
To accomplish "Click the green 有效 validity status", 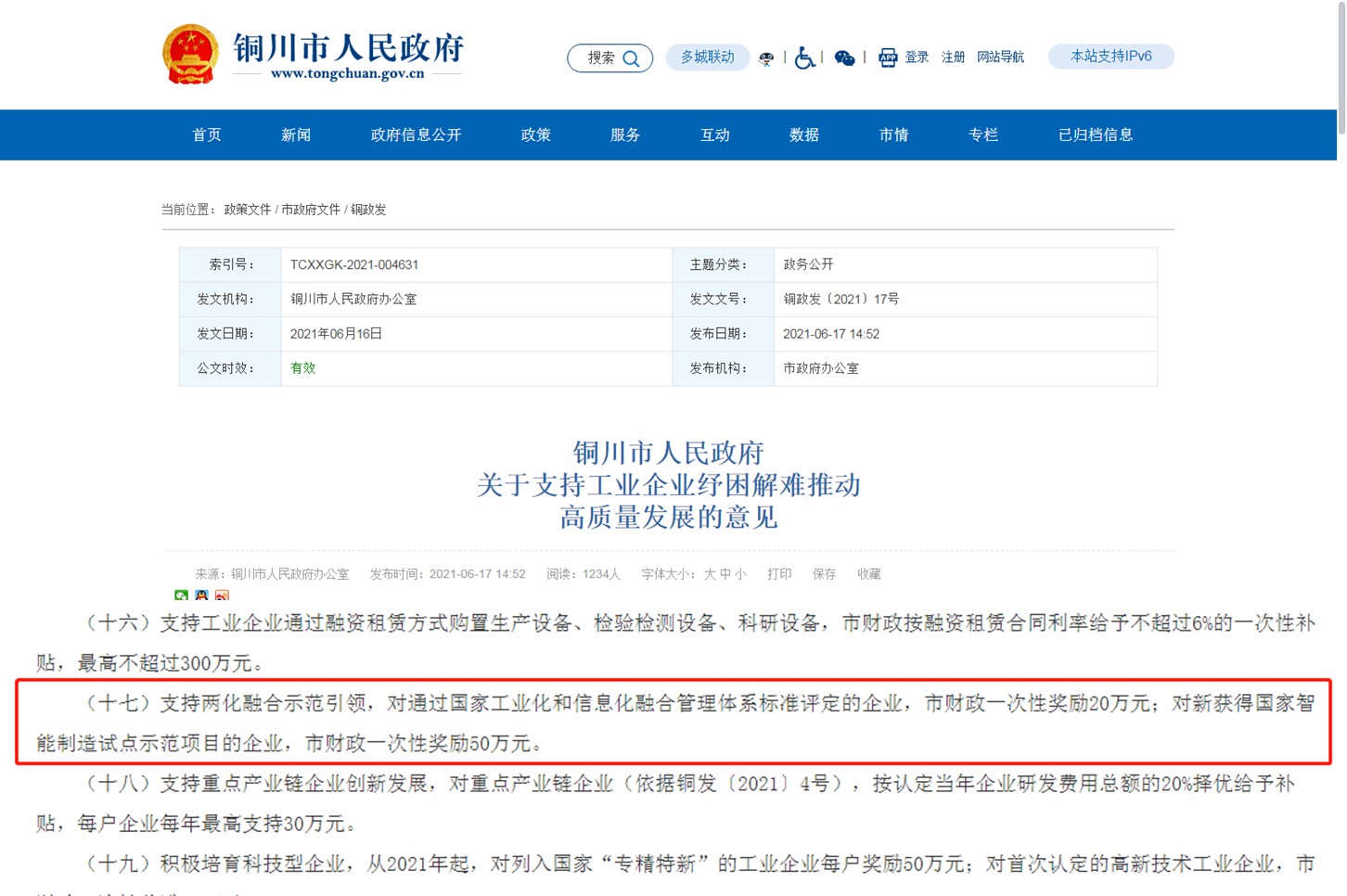I will [x=302, y=368].
